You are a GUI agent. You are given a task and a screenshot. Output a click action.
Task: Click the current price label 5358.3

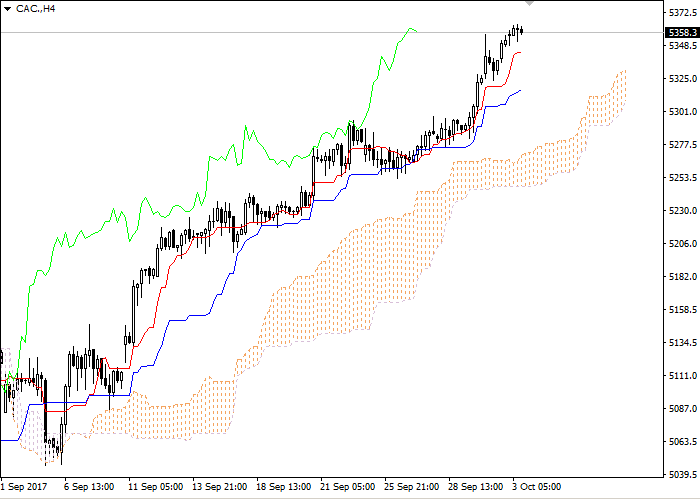click(682, 33)
